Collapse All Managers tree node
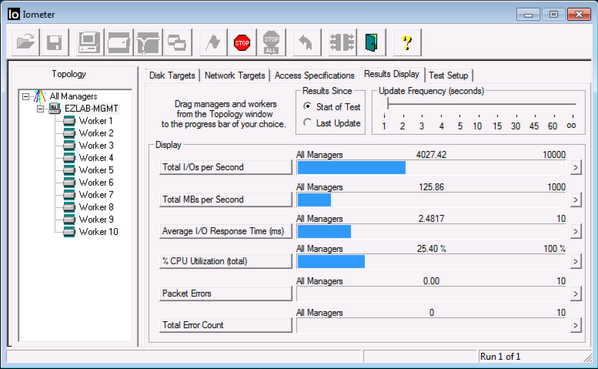The image size is (598, 369). click(26, 96)
